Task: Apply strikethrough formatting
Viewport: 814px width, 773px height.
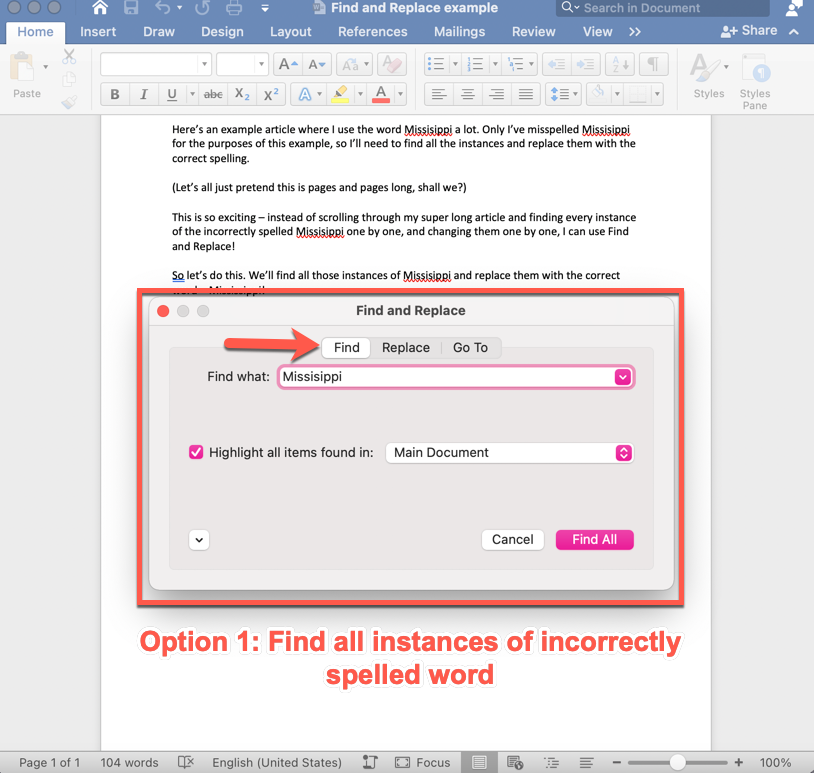Action: [213, 94]
